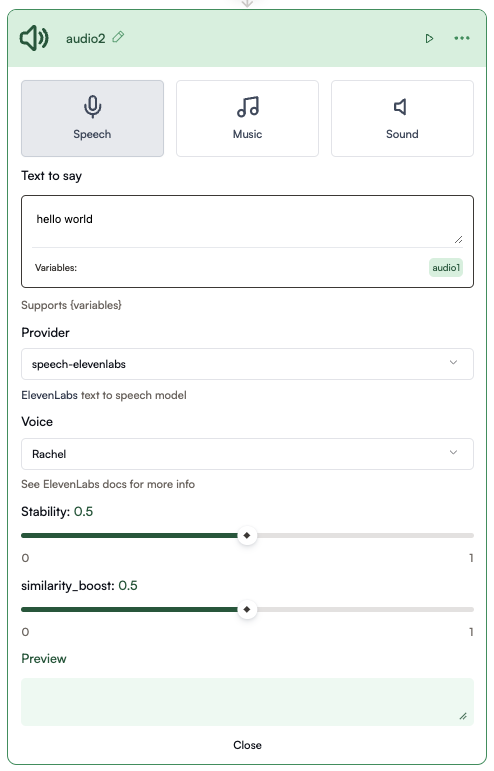
Task: Click the speaker icon in the audio2 header
Action: tap(34, 38)
